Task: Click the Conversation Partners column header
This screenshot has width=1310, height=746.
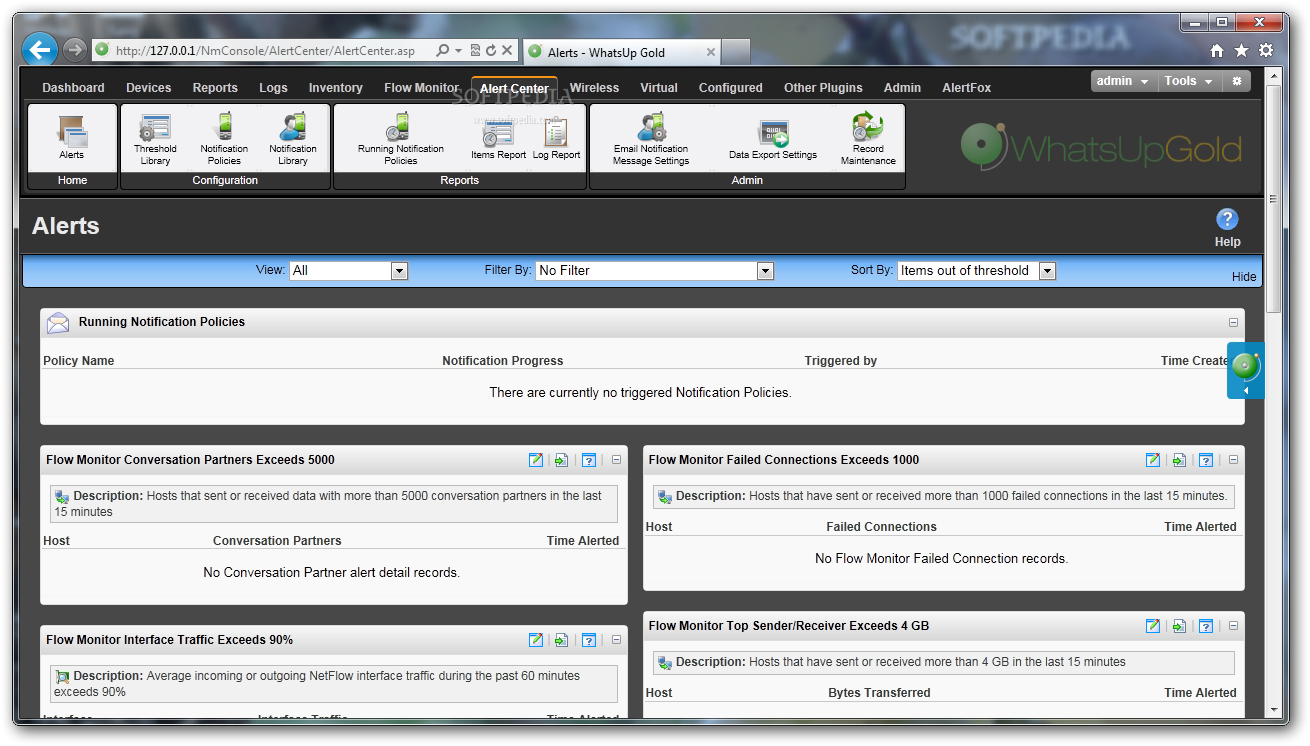Action: pos(277,541)
